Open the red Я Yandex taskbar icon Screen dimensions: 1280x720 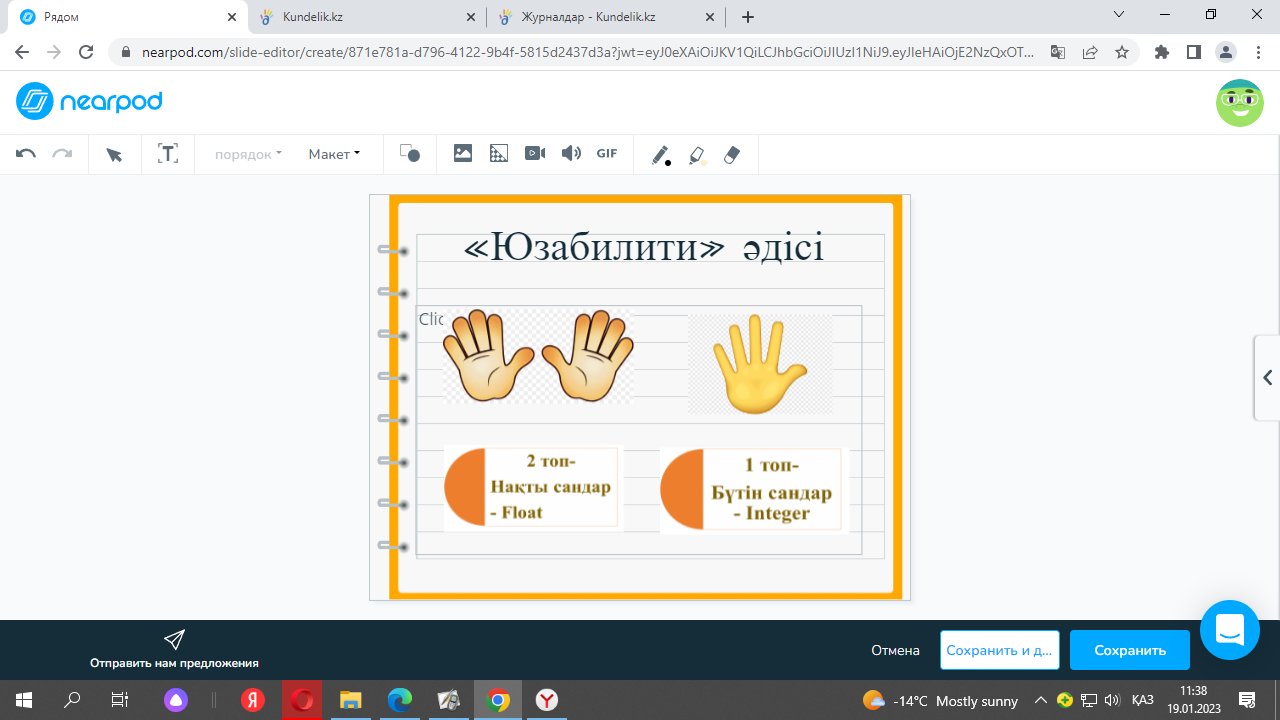tap(253, 700)
